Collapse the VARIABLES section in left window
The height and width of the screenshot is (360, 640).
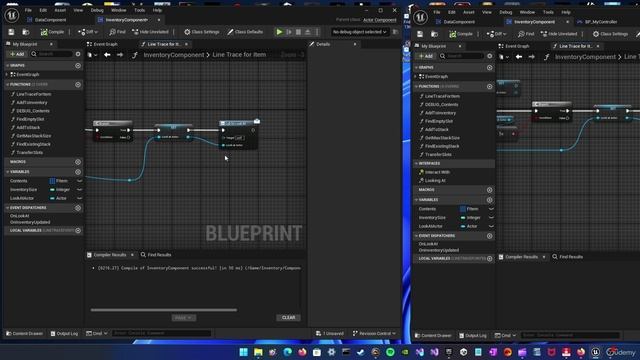(x=7, y=172)
